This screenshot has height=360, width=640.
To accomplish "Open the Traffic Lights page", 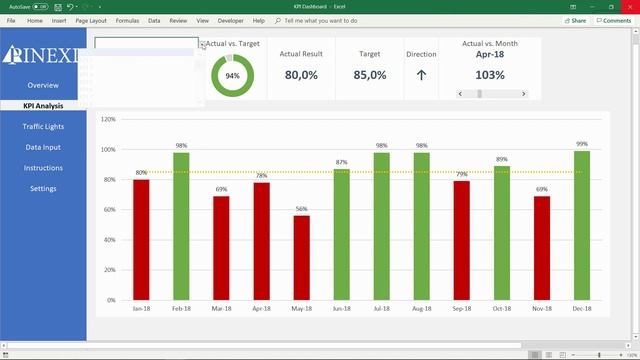I will point(43,127).
